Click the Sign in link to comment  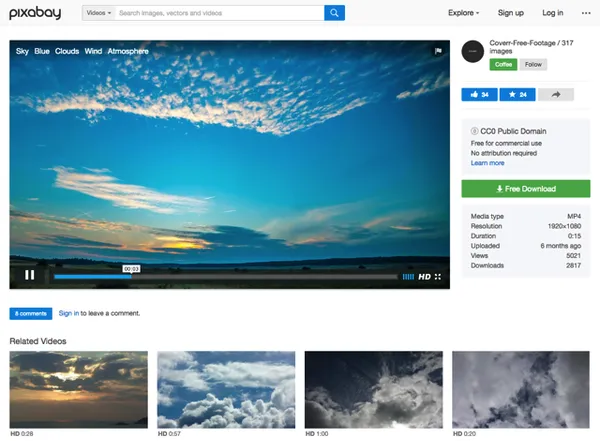click(69, 313)
